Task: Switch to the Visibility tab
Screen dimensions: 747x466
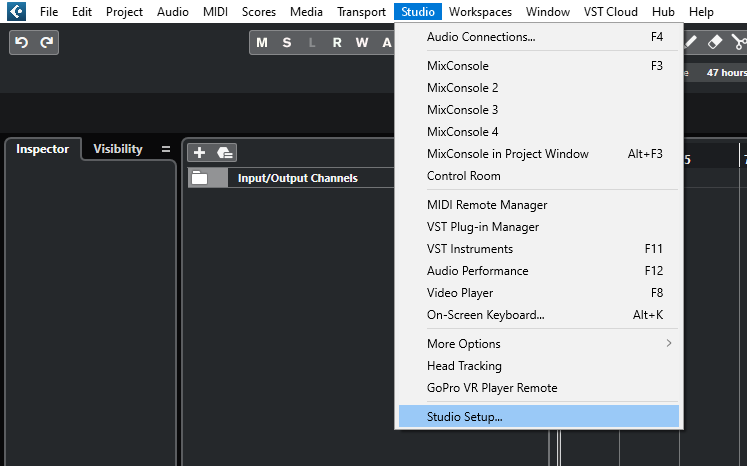Action: (118, 149)
